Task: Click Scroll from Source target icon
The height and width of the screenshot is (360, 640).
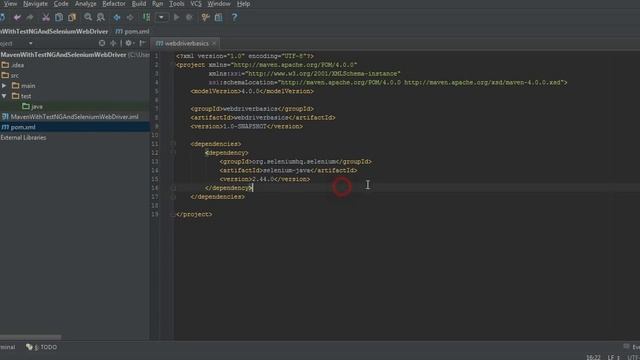Action: (x=102, y=43)
